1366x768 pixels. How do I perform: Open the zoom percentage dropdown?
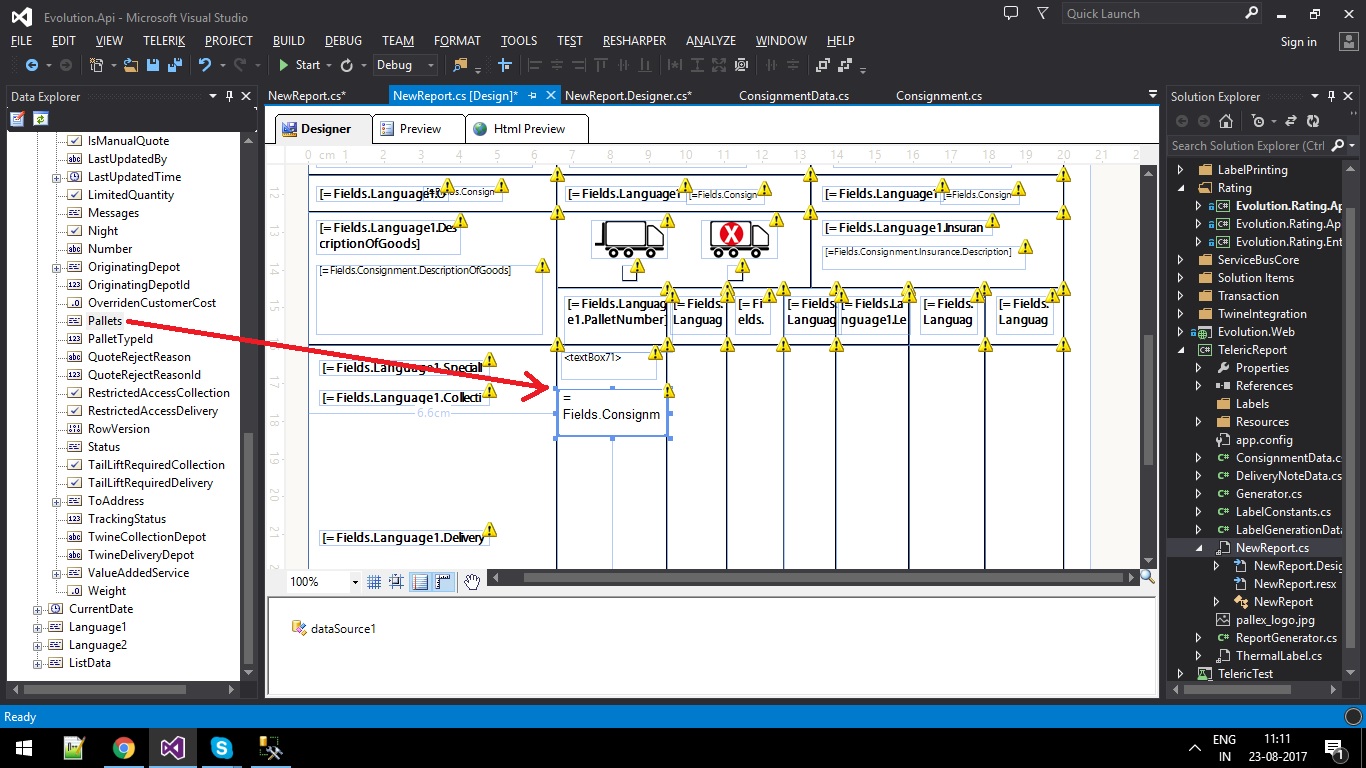pyautogui.click(x=355, y=582)
